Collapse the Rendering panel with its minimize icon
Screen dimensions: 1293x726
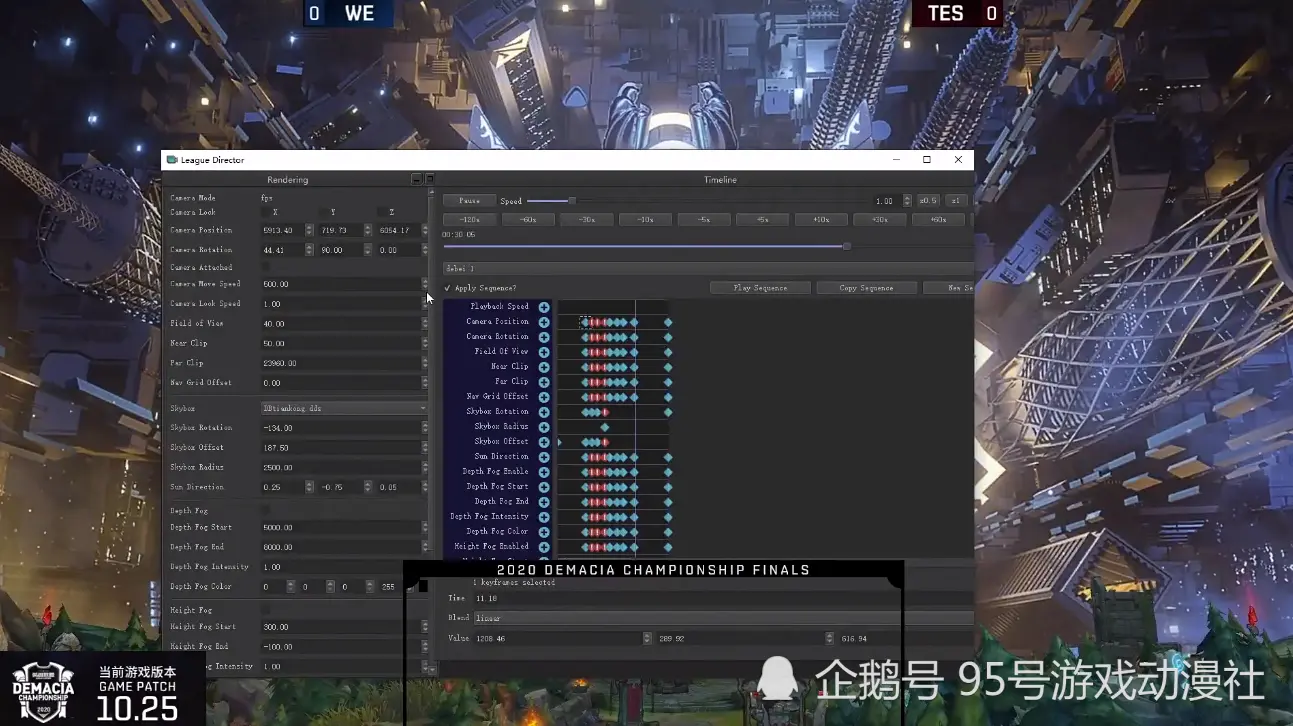(417, 179)
